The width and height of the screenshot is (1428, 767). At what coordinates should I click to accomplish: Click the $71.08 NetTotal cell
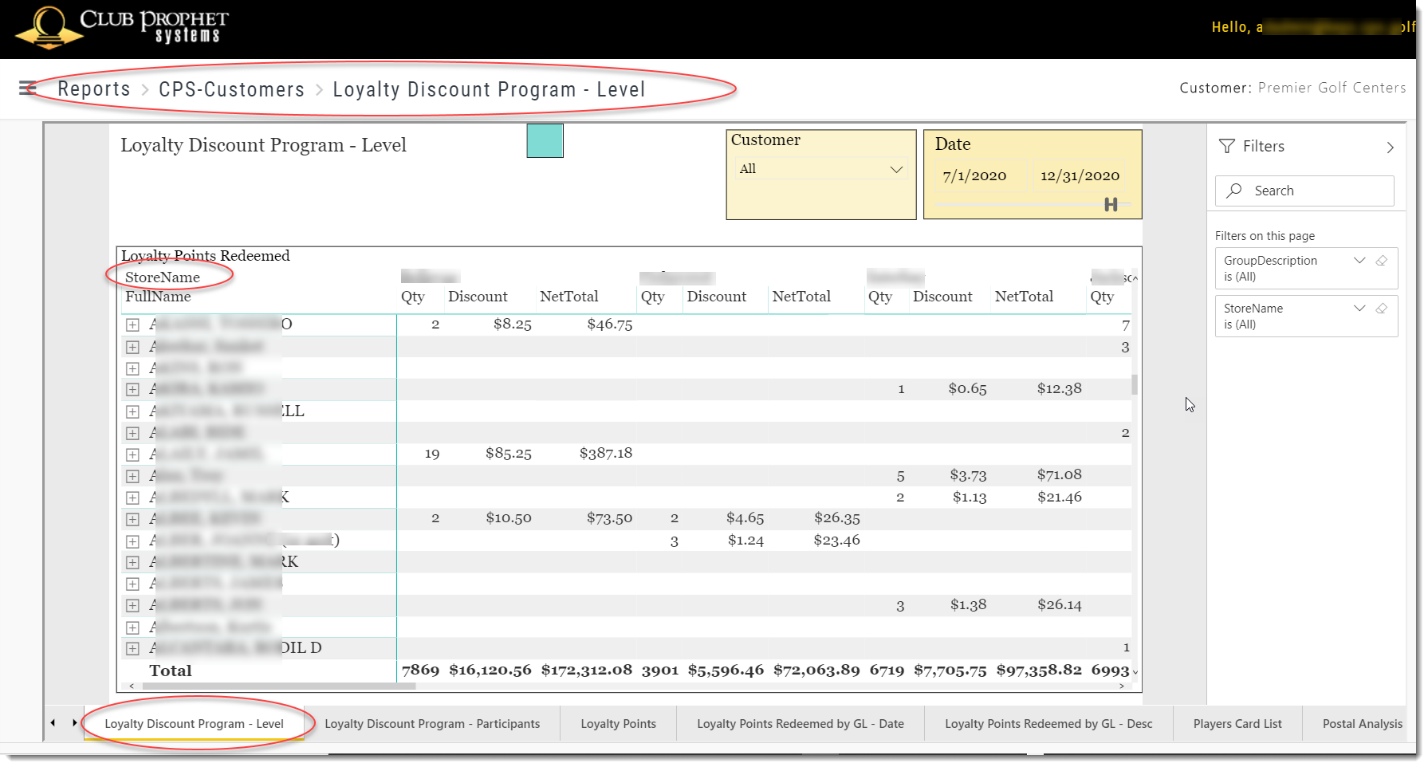(1059, 476)
